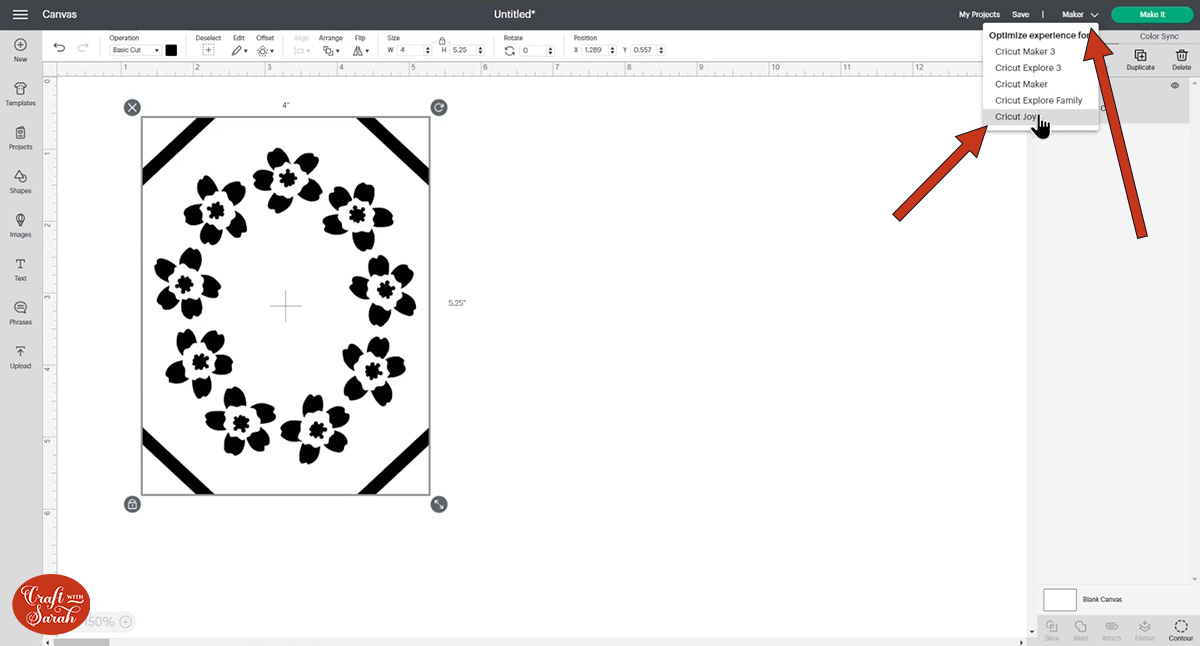Delete the selected layer

coord(1181,58)
